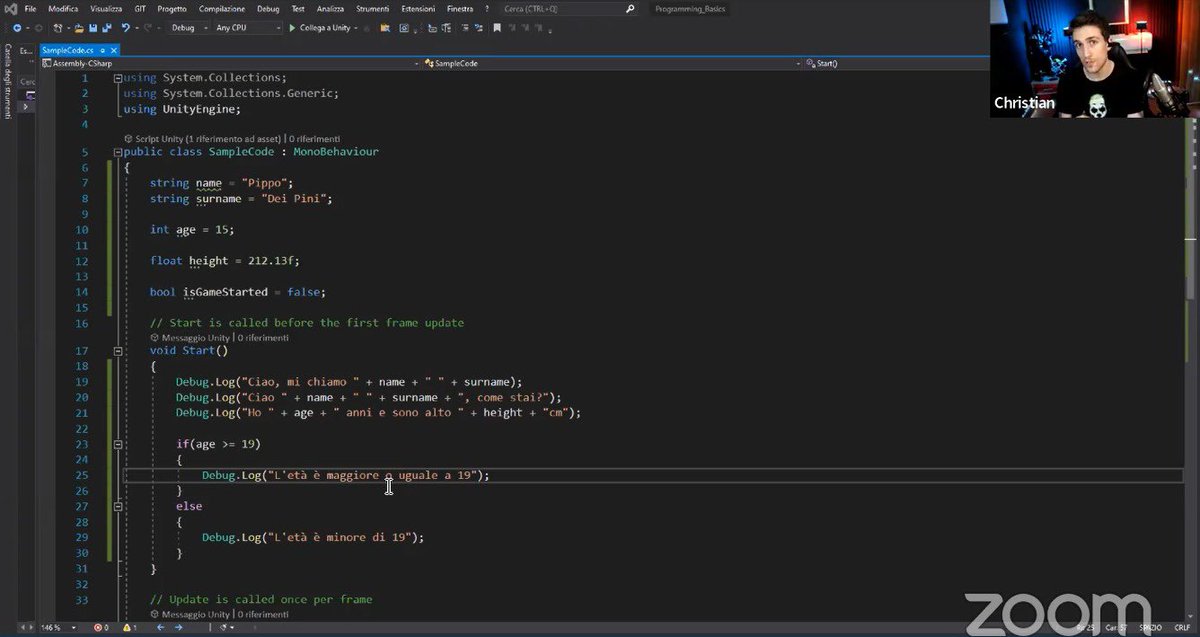1200x637 pixels.
Task: Click the navigate backward toolbar icon
Action: (x=17, y=28)
